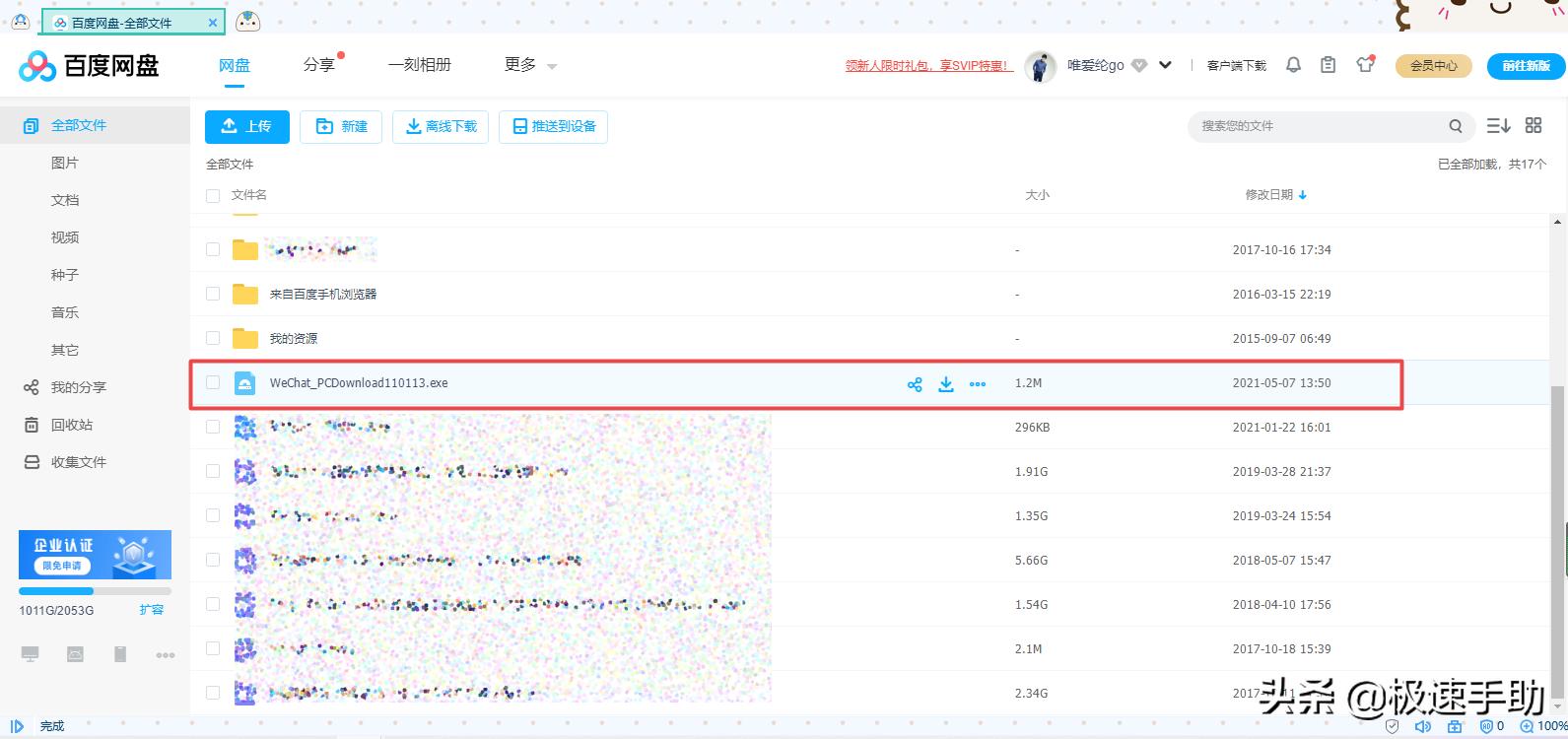Check the box for 来自百度手机浏览器 folder
The image size is (1568, 739).
(212, 294)
